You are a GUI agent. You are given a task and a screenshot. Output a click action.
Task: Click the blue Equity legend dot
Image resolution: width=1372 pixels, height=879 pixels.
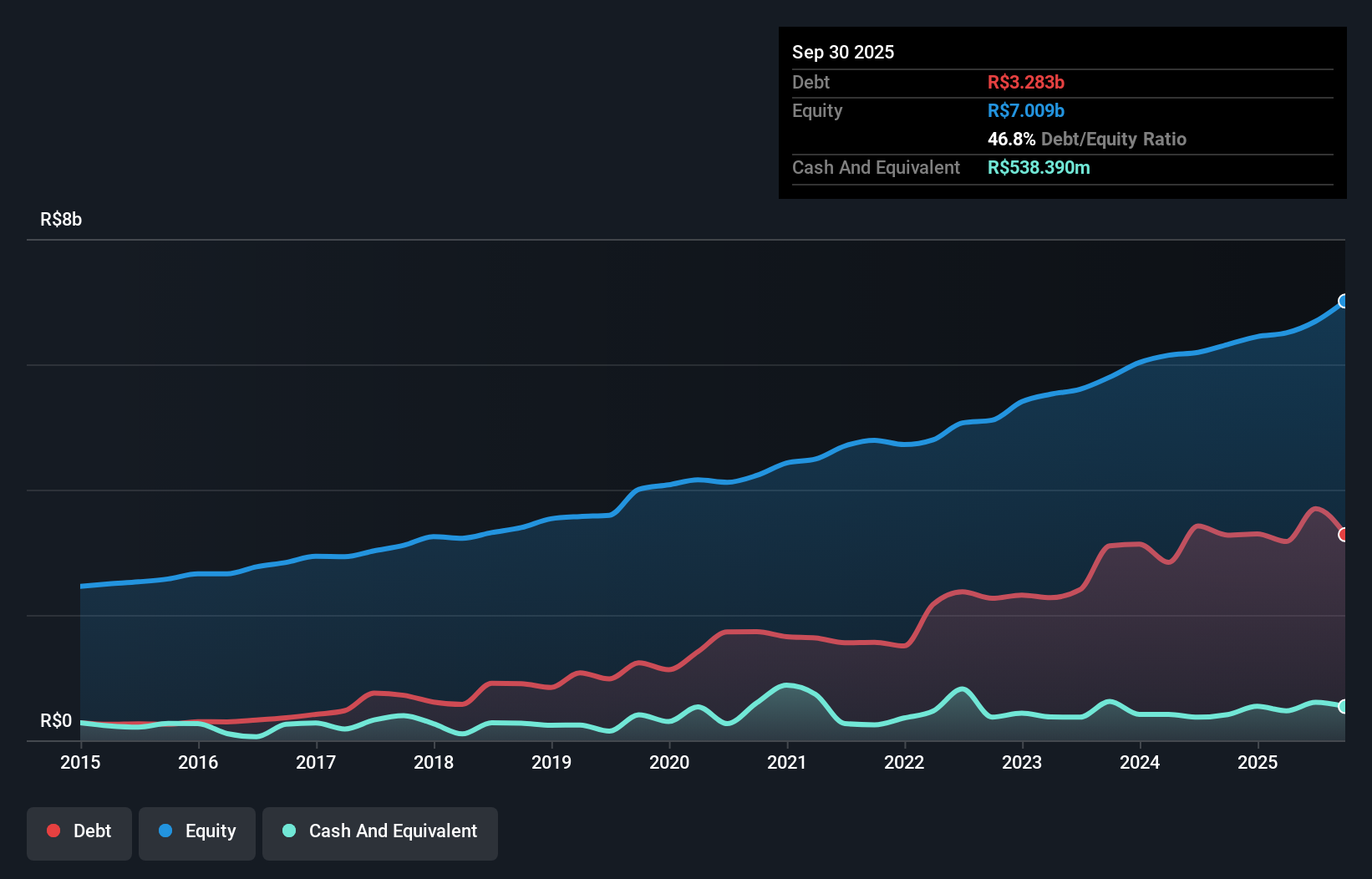pyautogui.click(x=165, y=831)
